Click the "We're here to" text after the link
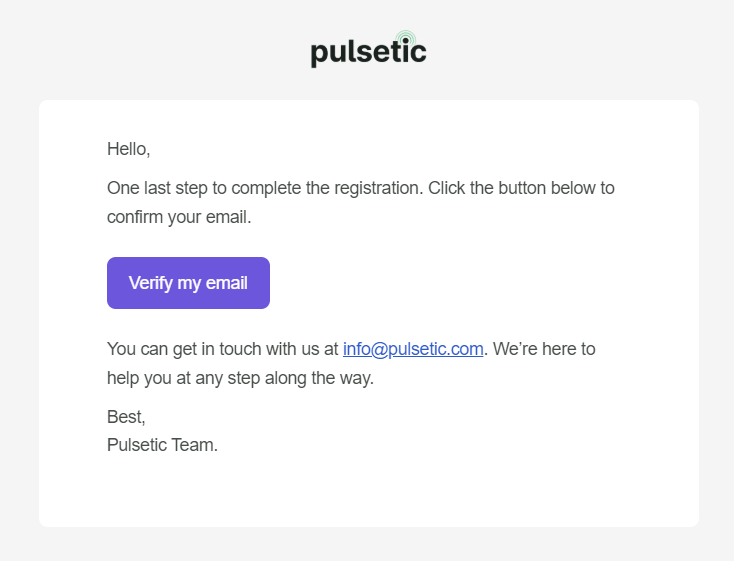Screen dimensions: 734x561 (x=545, y=349)
